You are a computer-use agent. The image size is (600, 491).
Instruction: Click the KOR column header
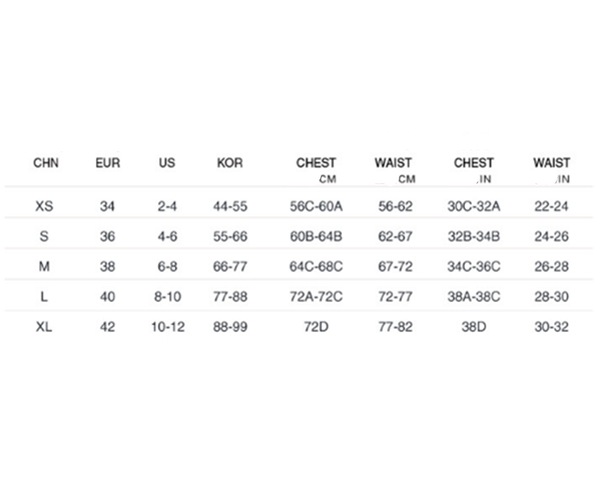point(230,163)
